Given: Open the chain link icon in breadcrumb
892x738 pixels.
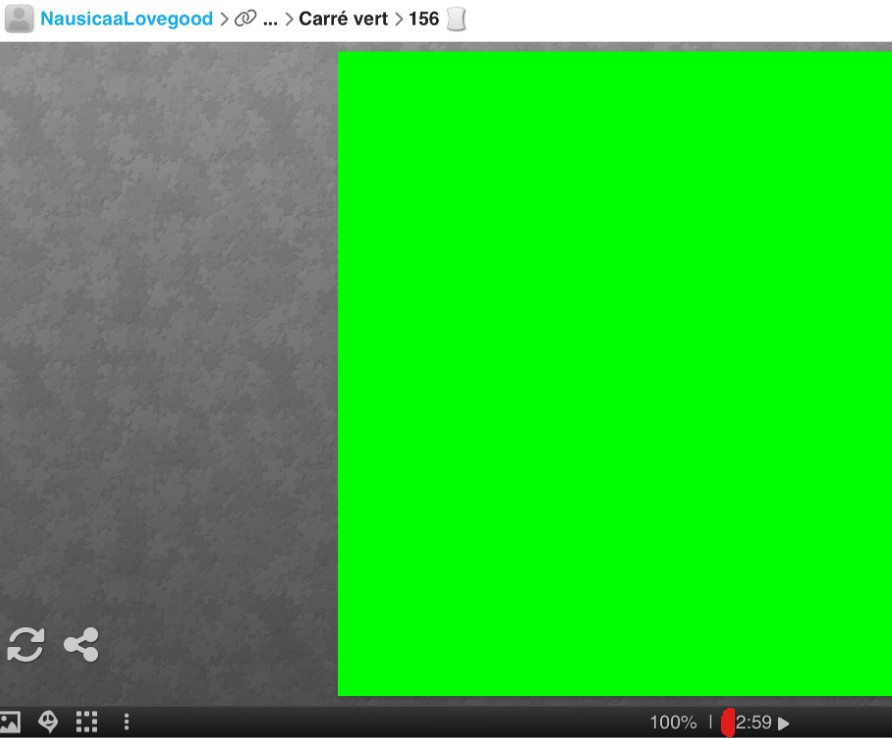Looking at the screenshot, I should (x=245, y=19).
